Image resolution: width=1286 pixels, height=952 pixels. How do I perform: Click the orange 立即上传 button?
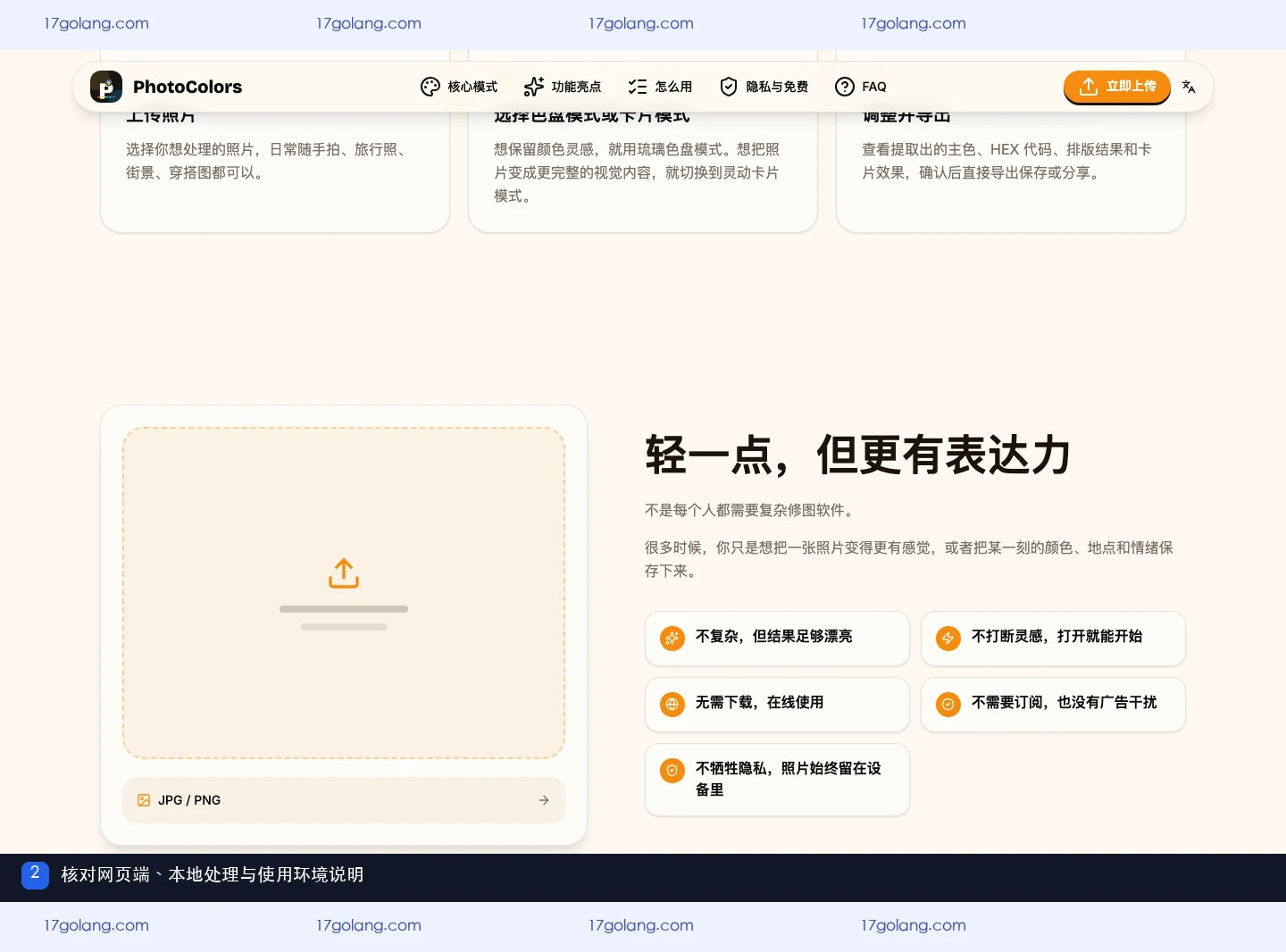point(1117,87)
